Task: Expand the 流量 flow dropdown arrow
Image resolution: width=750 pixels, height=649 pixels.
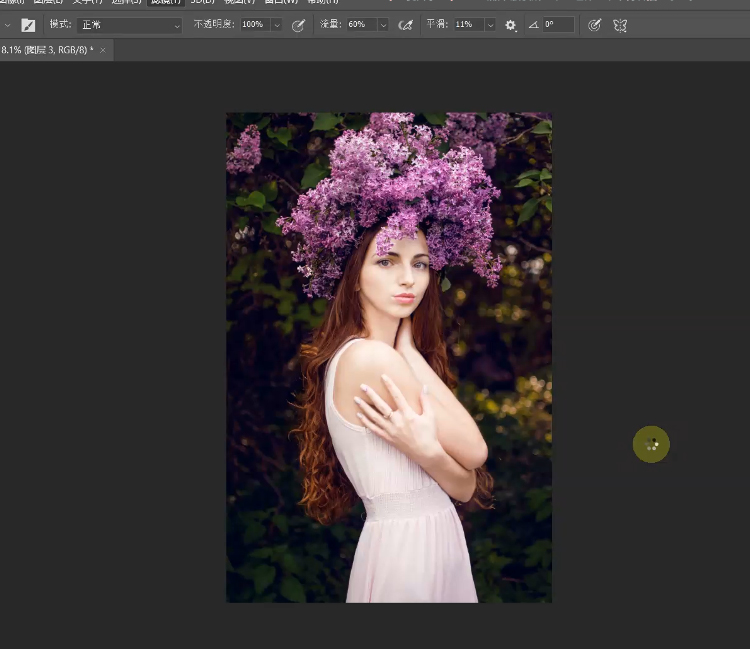Action: (x=383, y=25)
